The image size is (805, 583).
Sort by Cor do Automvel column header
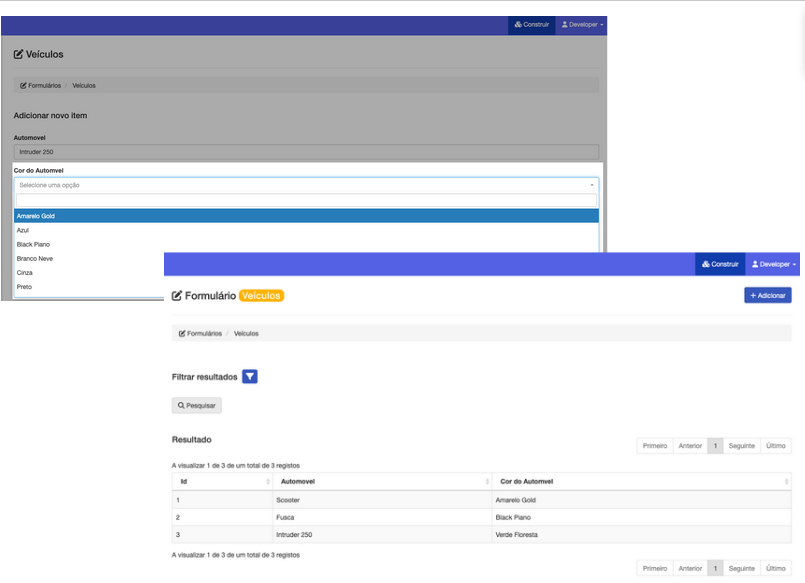640,482
